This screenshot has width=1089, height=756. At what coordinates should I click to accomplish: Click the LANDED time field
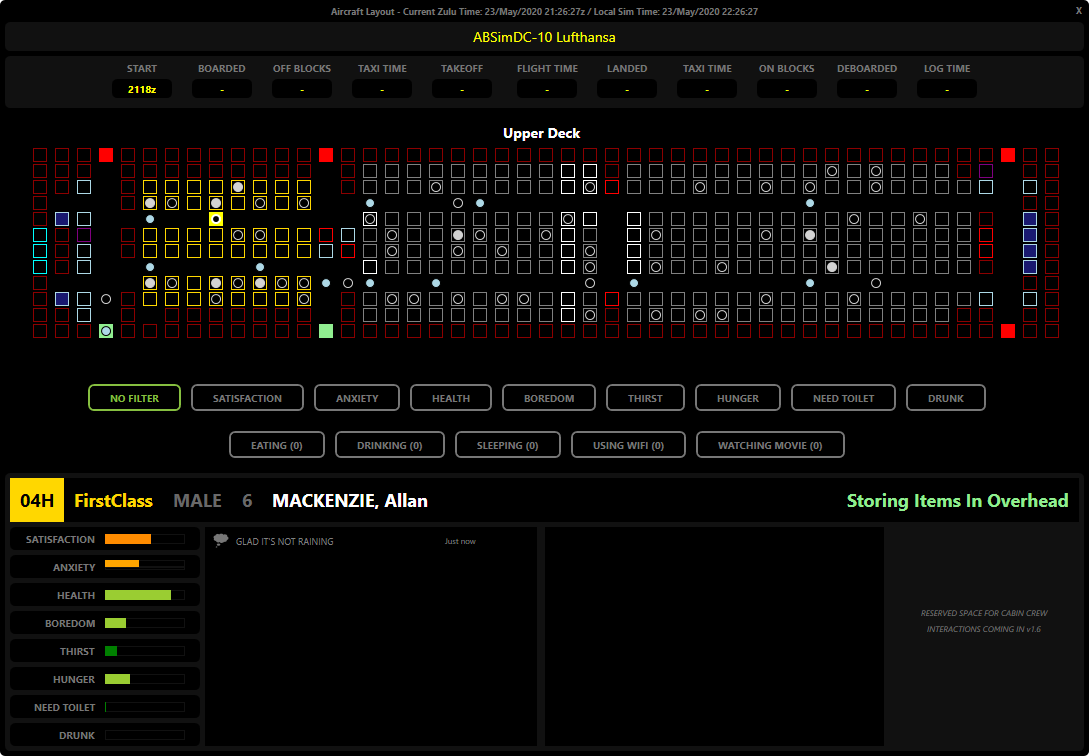pos(627,90)
